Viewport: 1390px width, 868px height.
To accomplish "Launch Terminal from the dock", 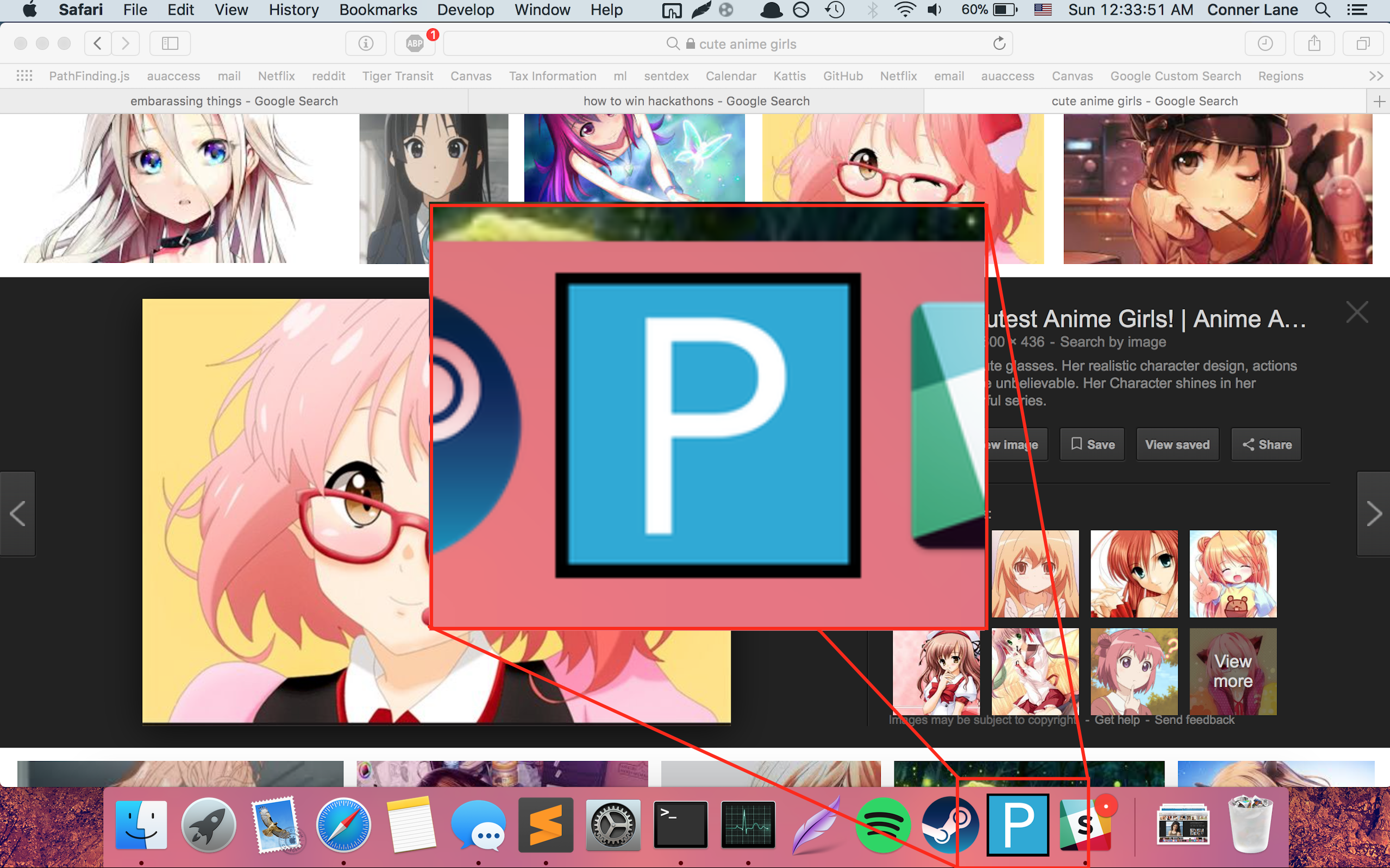I will click(680, 825).
